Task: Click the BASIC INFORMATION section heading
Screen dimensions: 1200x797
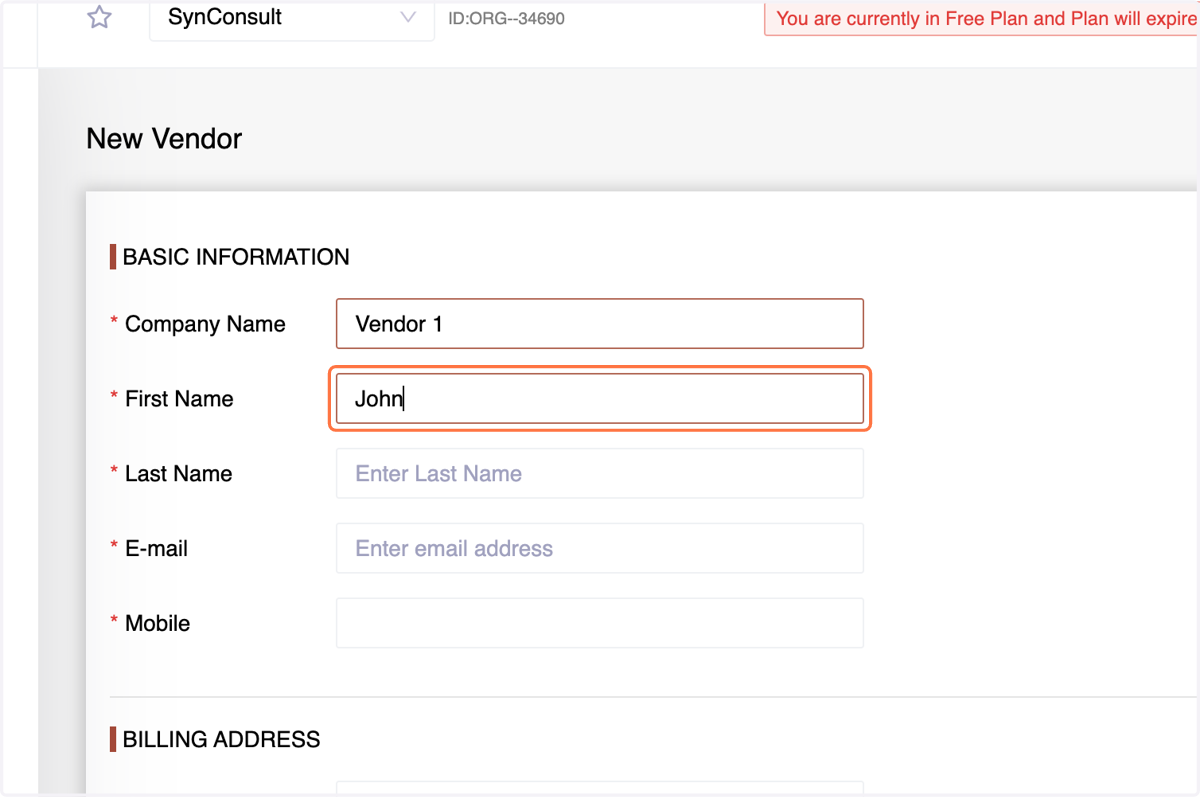Action: [236, 257]
